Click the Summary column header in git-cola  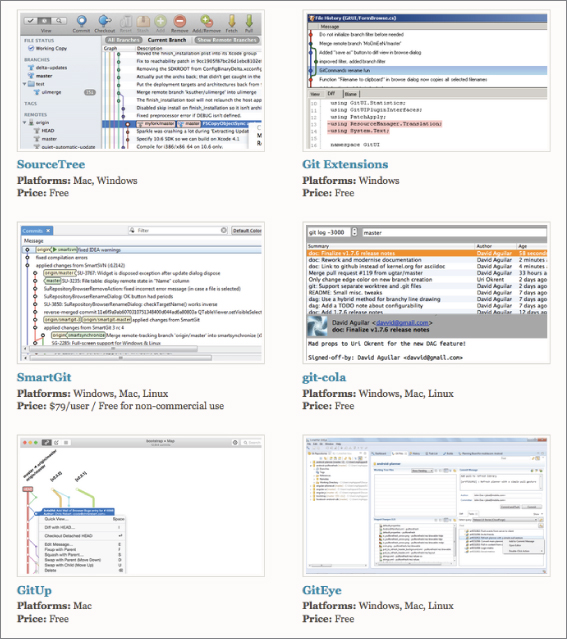[x=318, y=246]
